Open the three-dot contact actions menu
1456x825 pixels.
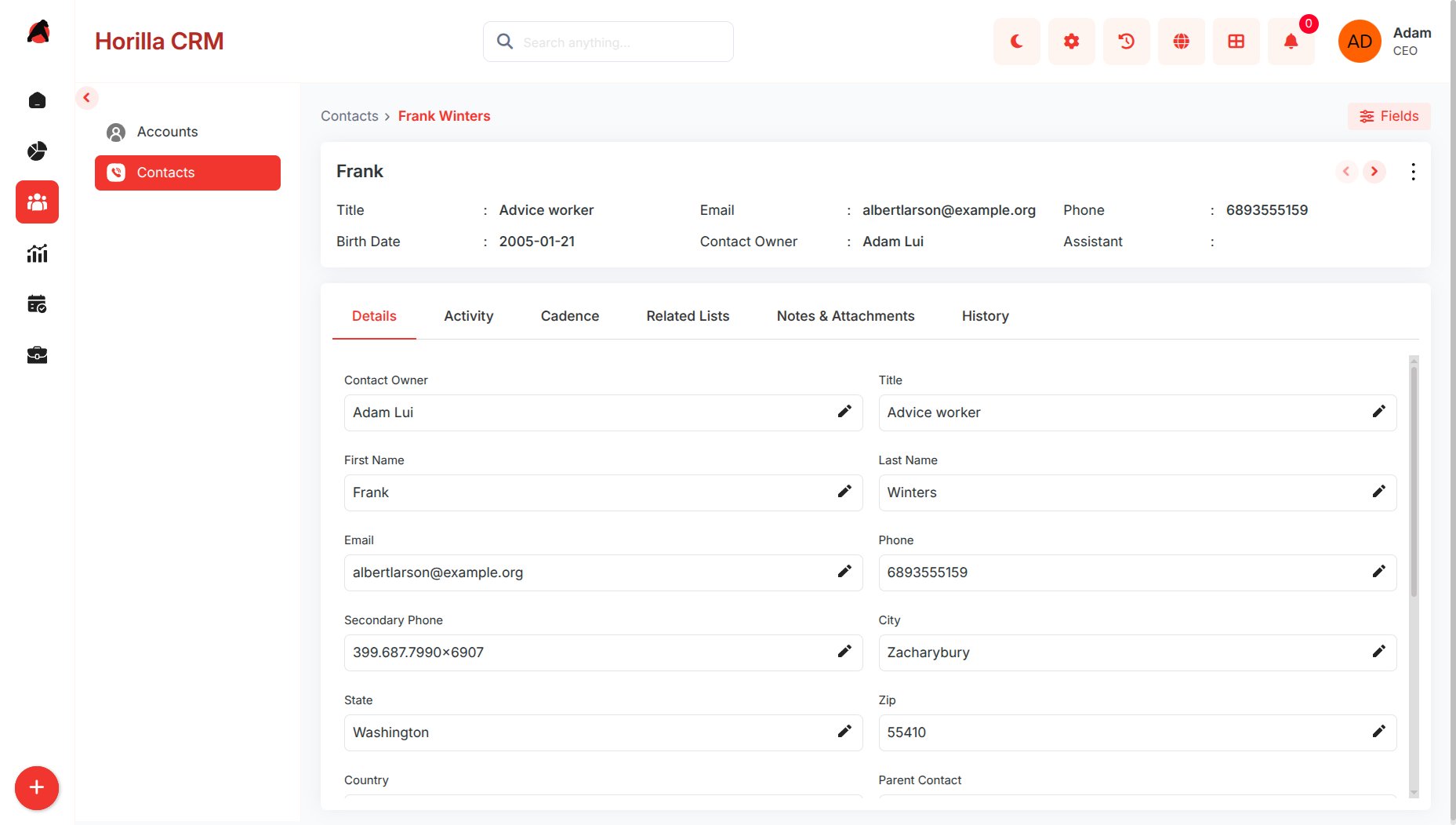pos(1413,172)
